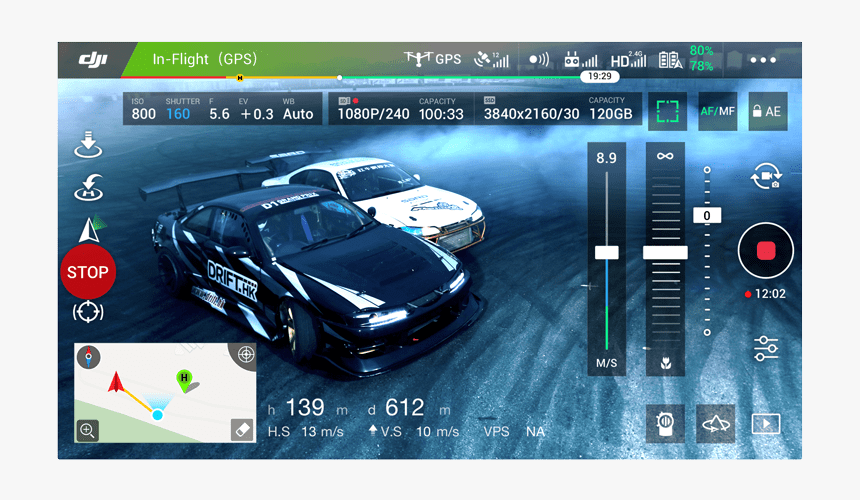Image resolution: width=860 pixels, height=500 pixels.
Task: Tap the green home point marker
Action: point(184,380)
